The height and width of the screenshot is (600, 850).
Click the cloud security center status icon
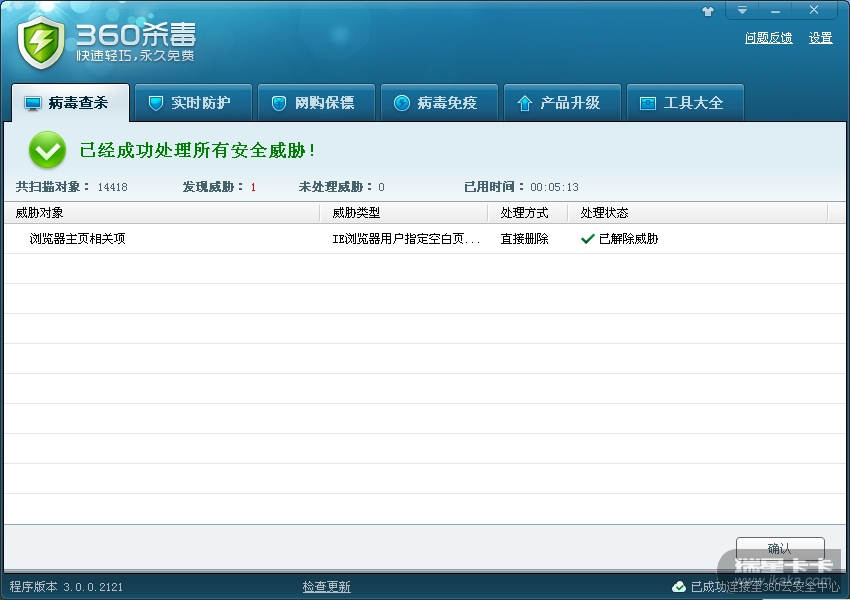(679, 586)
